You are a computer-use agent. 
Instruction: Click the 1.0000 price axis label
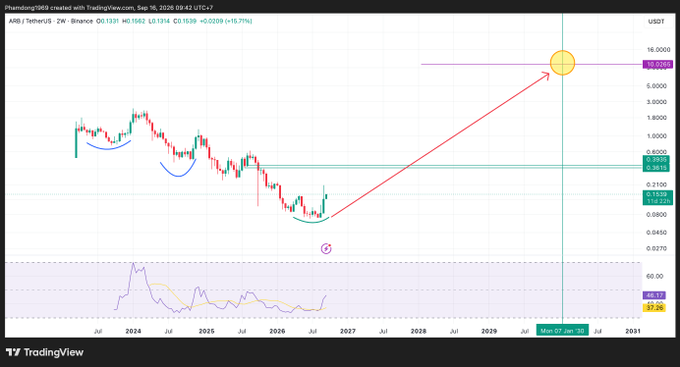click(x=657, y=136)
